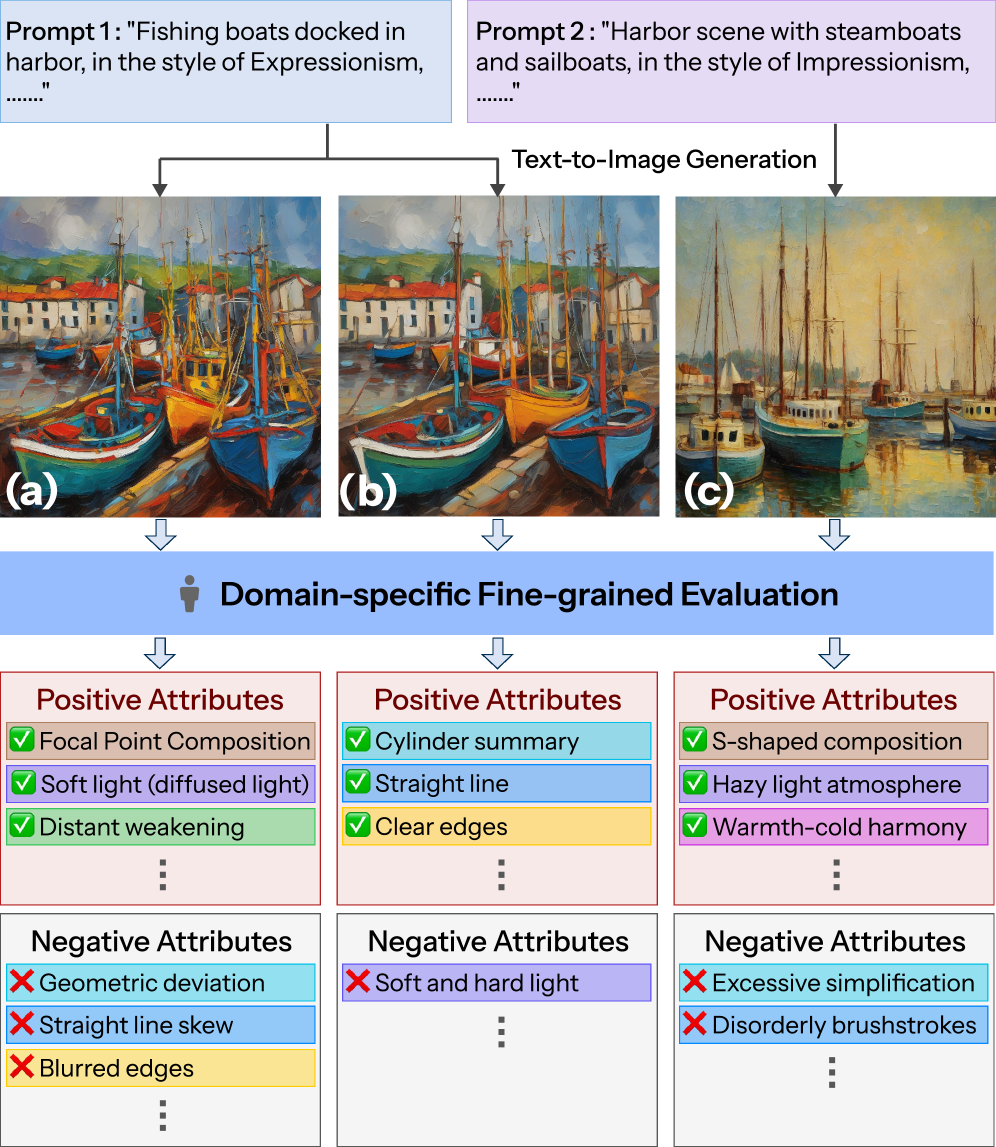Screen dimensions: 996x1147
Task: Click vertical ellipsis below Disorderly brushstrokes
Action: coord(831,1072)
